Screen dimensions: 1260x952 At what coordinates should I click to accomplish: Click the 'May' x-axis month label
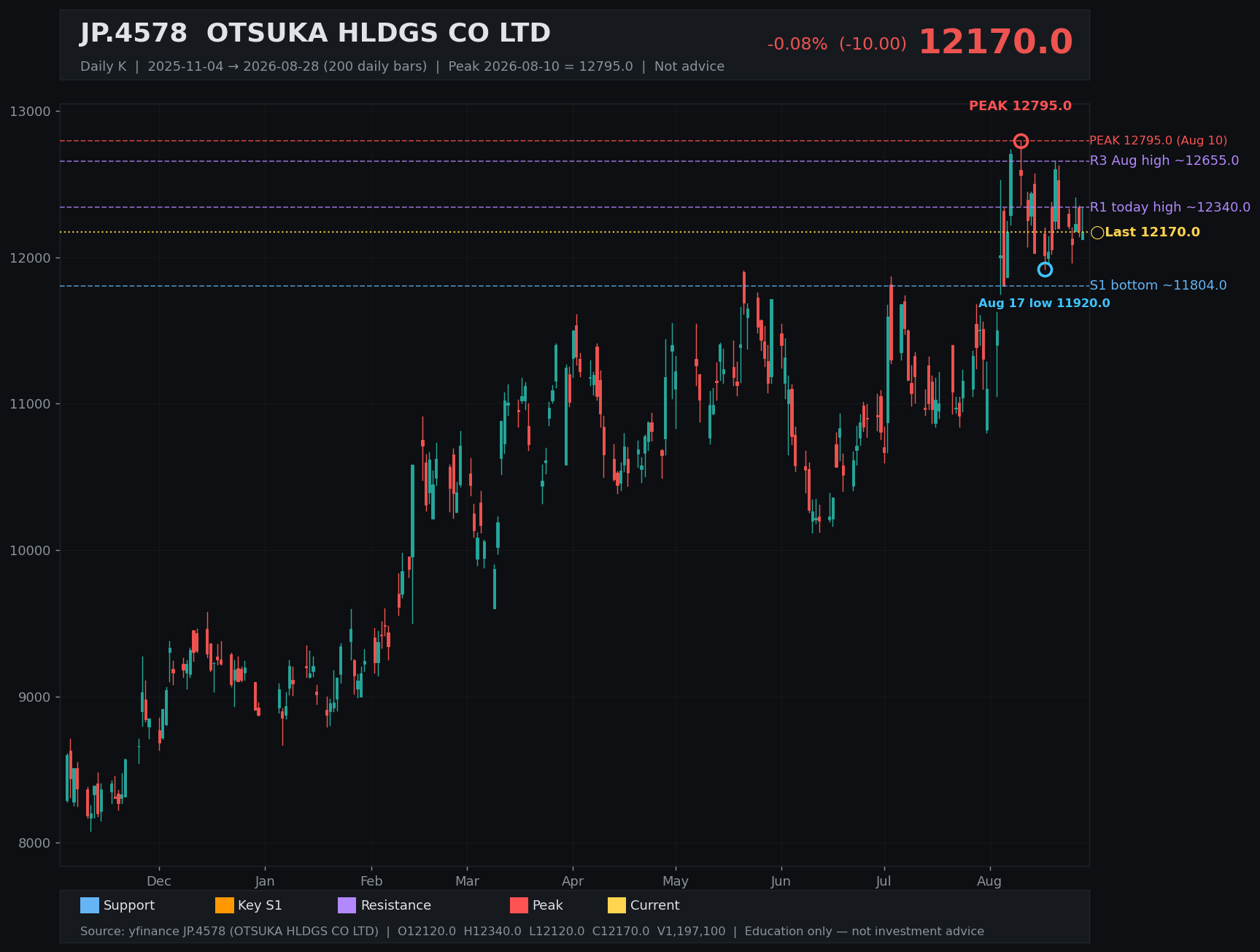pos(676,881)
